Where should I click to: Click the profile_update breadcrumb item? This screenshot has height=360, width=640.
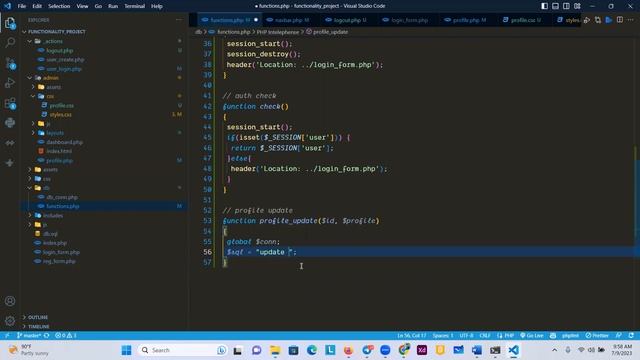tap(330, 32)
